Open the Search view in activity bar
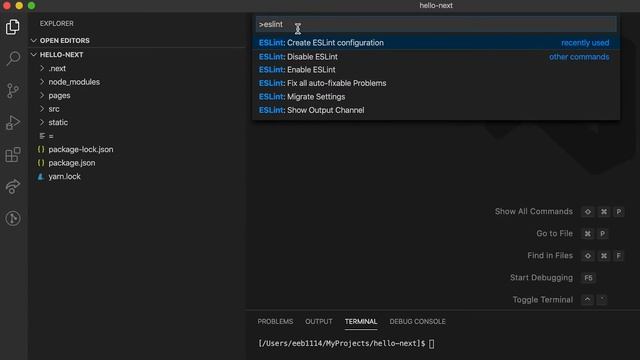Image resolution: width=640 pixels, height=360 pixels. click(x=13, y=58)
